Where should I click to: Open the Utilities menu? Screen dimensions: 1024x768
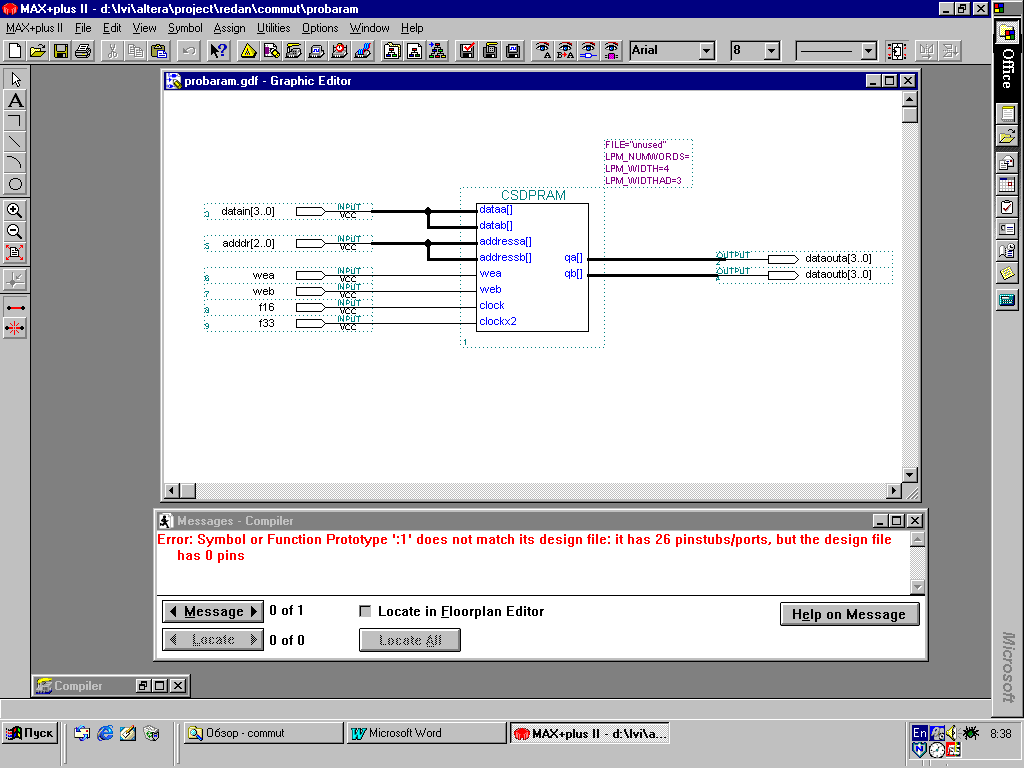pyautogui.click(x=273, y=28)
